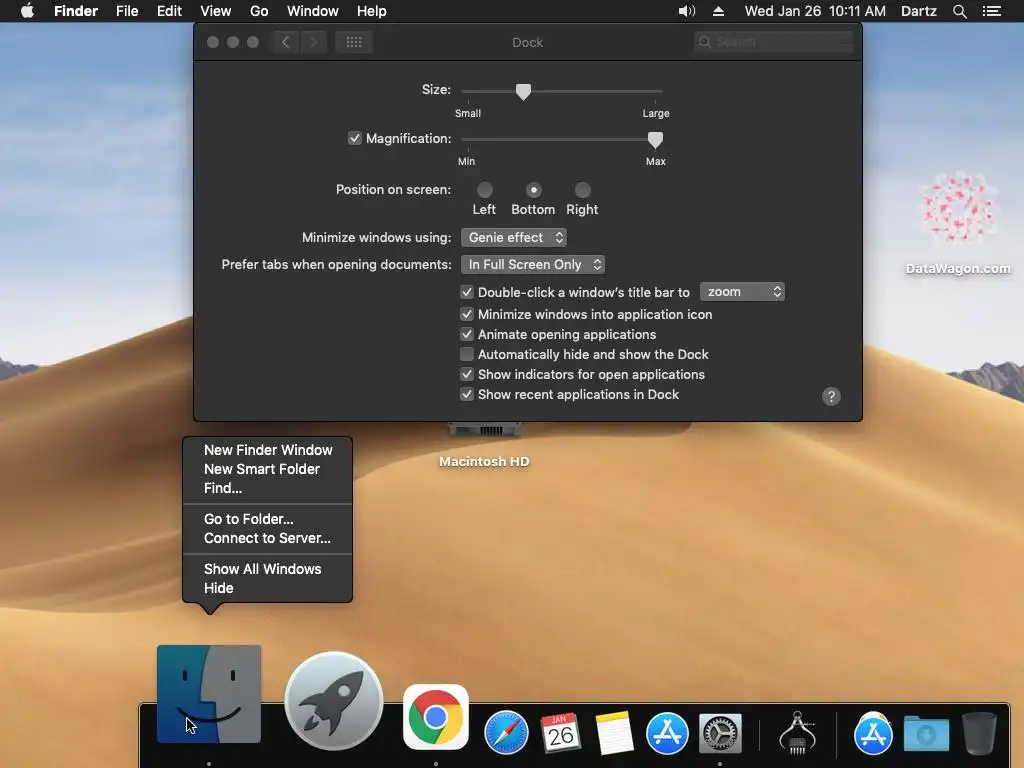Image resolution: width=1024 pixels, height=768 pixels.
Task: Open App Store icon beside Notes
Action: point(667,732)
